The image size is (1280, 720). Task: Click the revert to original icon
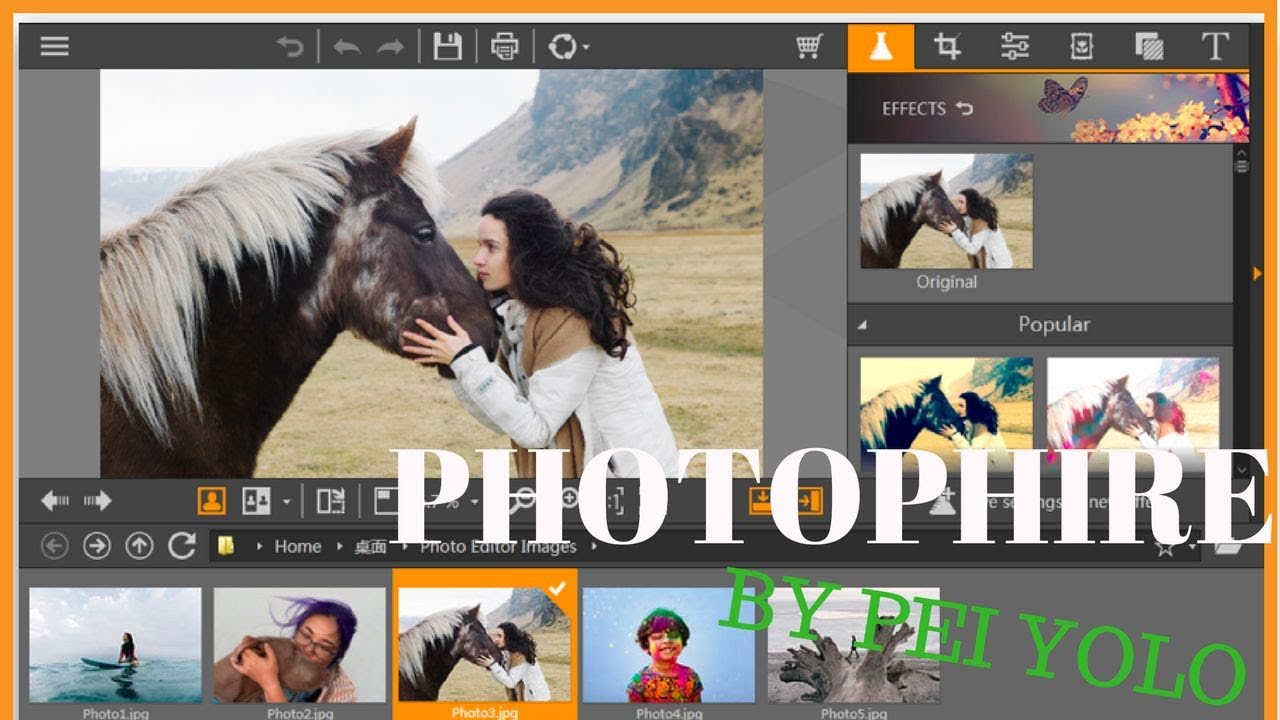(290, 46)
